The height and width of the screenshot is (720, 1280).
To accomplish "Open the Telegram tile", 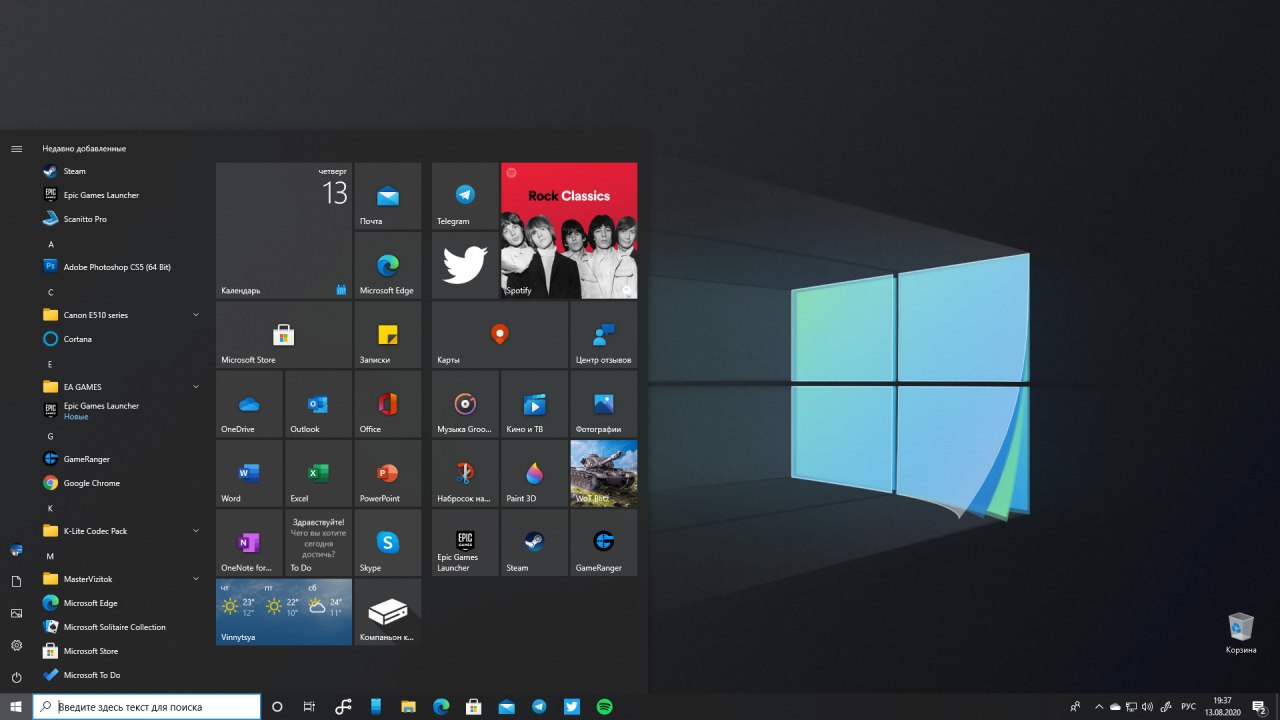I will tap(465, 196).
